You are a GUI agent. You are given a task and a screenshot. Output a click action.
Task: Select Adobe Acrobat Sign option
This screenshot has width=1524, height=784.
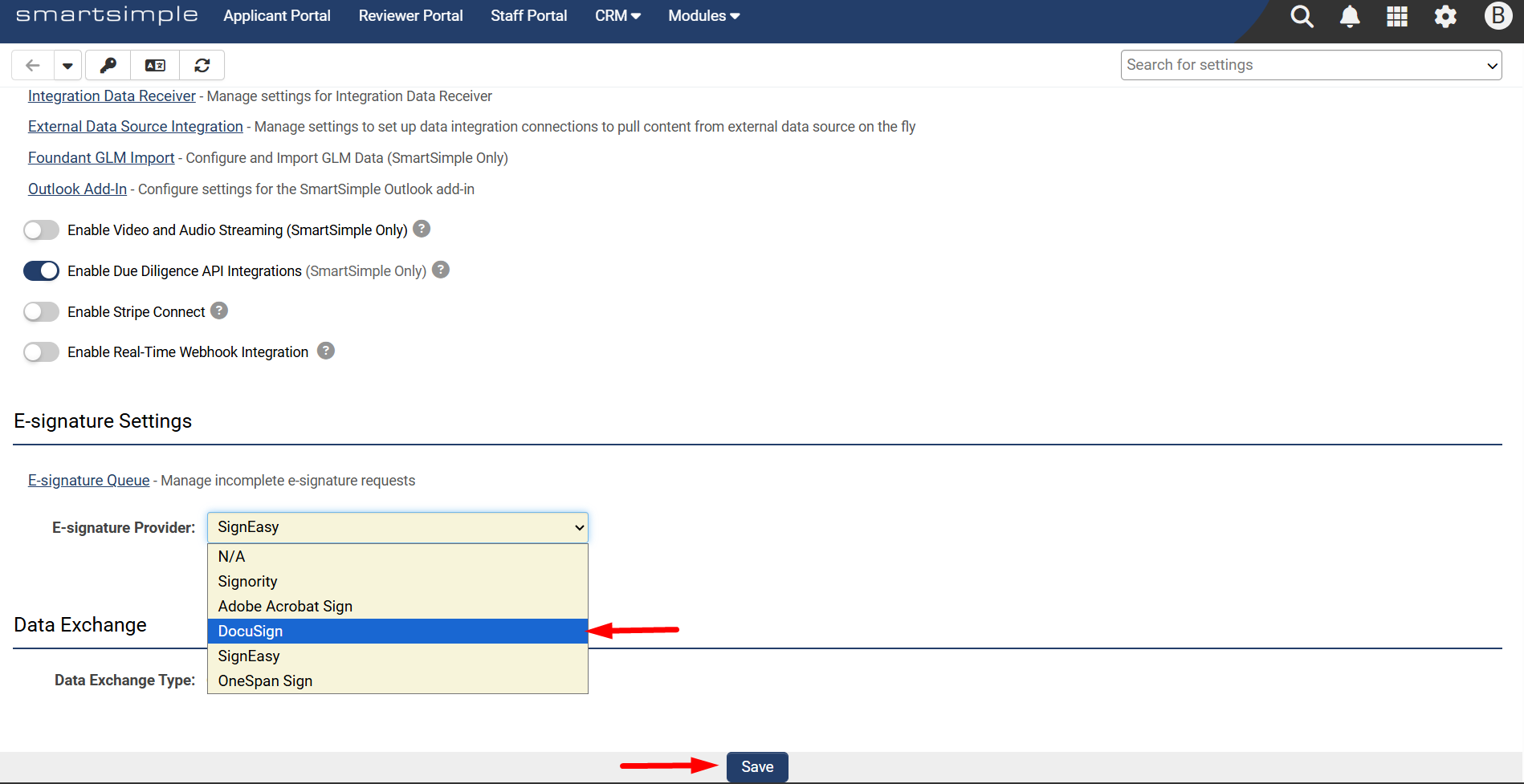click(x=397, y=606)
